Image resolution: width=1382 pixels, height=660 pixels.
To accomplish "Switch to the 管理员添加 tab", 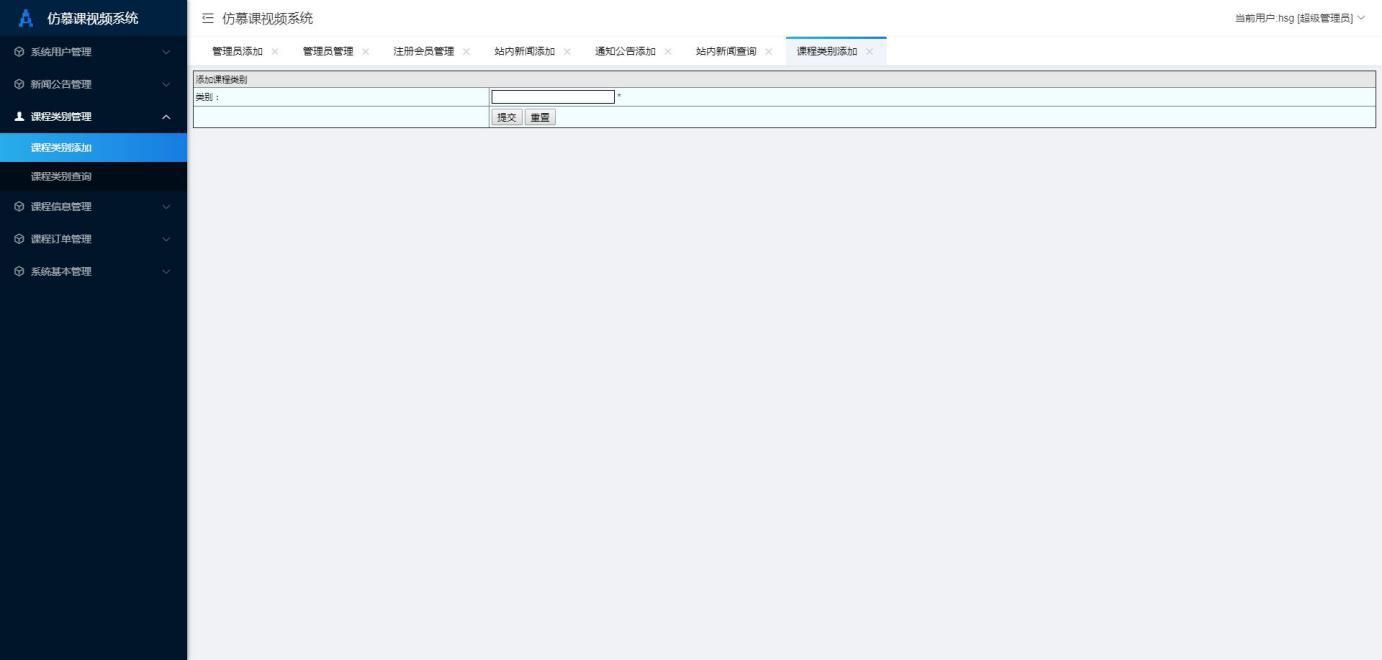I will (237, 52).
